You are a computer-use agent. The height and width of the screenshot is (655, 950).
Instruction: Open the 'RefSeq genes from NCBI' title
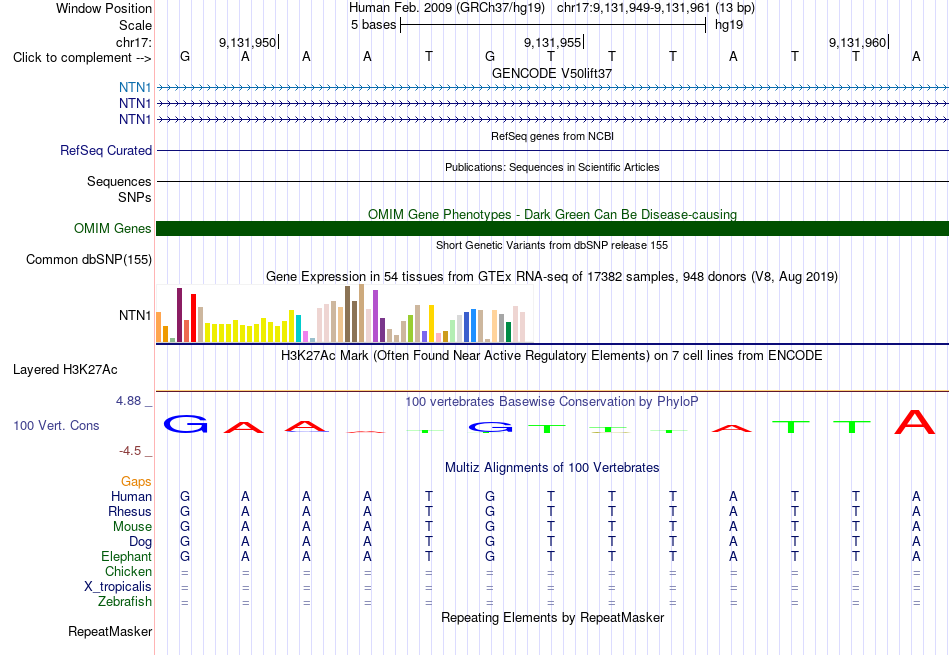pos(552,136)
